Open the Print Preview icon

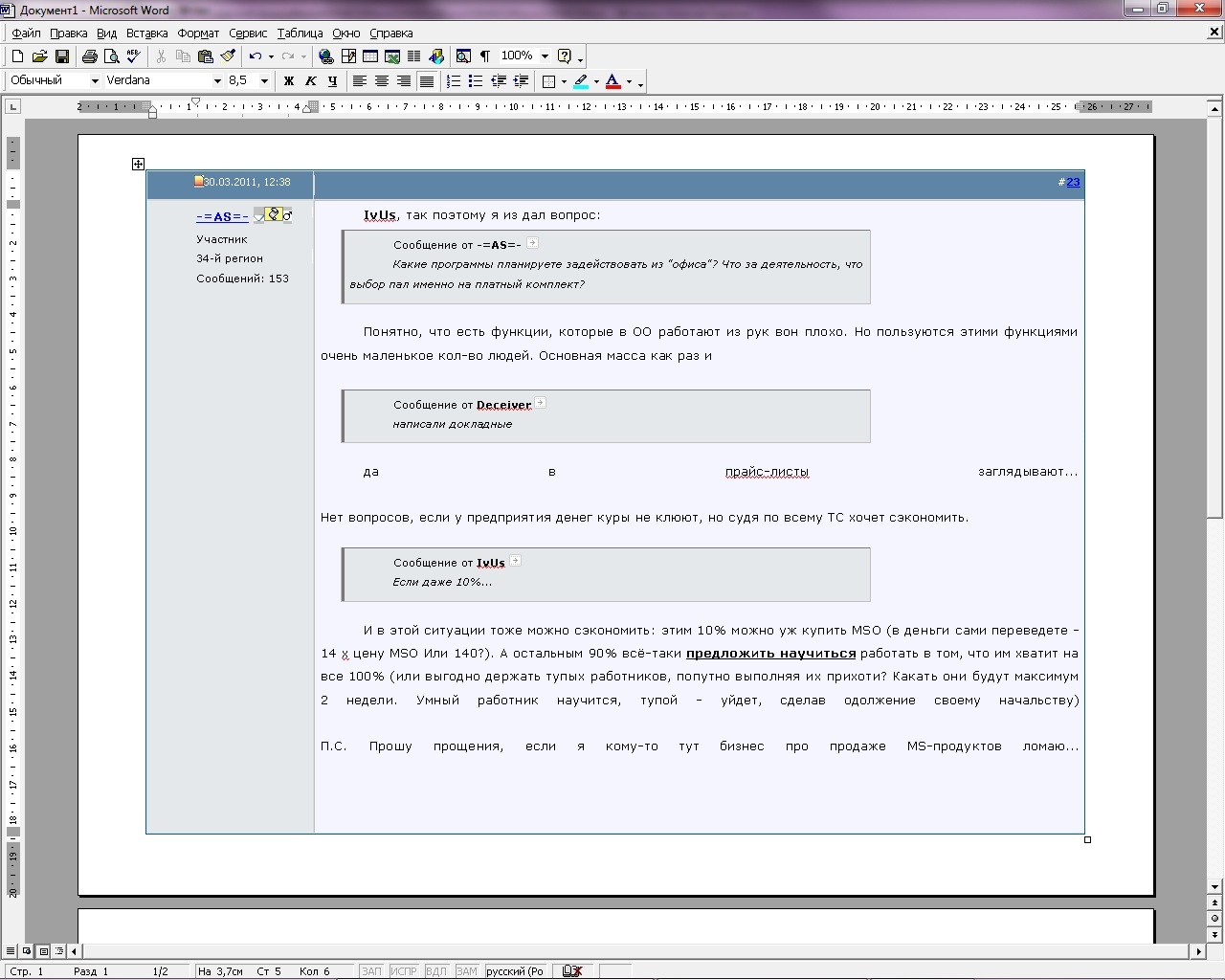pos(111,56)
